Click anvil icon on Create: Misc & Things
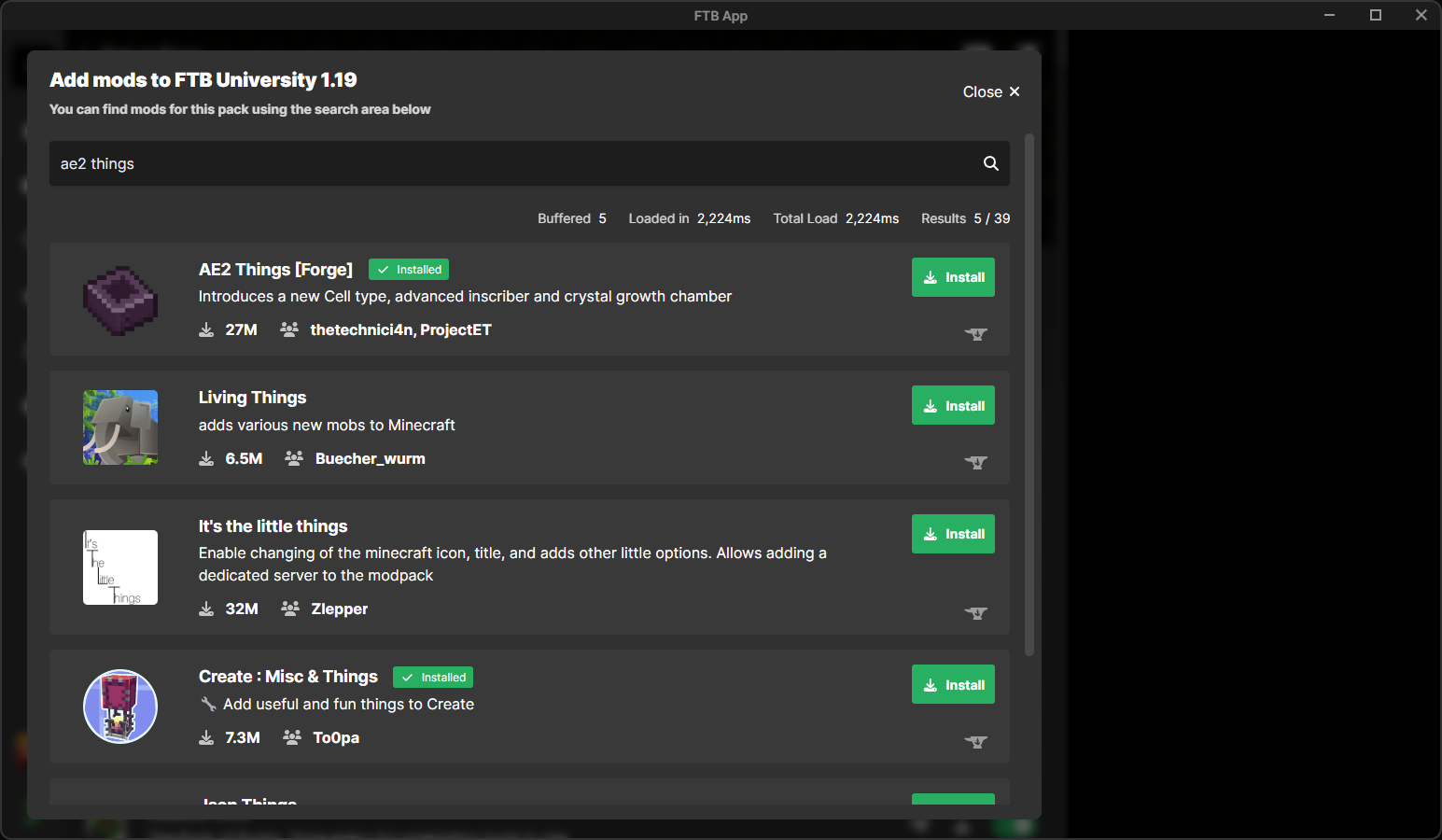1442x840 pixels. pyautogui.click(x=975, y=742)
